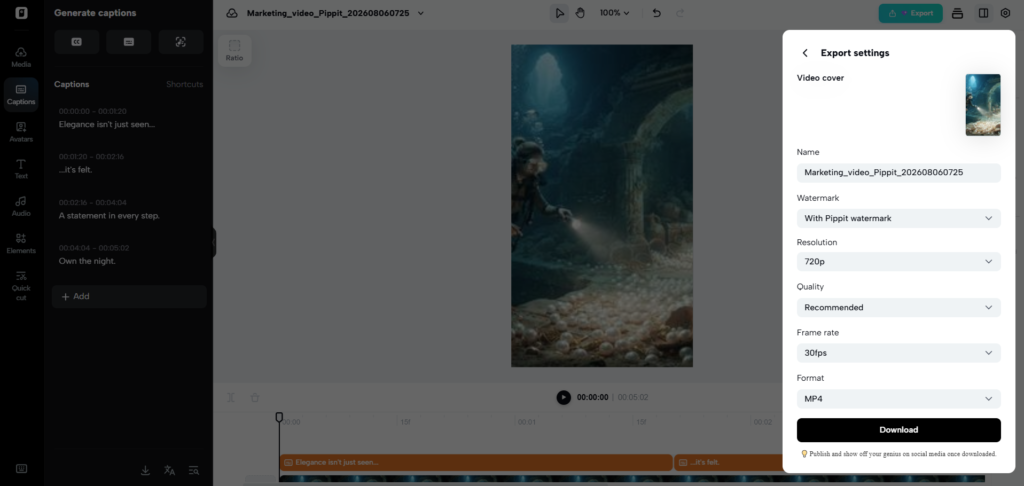The width and height of the screenshot is (1024, 486).
Task: Toggle the side panel layout icon
Action: [984, 13]
